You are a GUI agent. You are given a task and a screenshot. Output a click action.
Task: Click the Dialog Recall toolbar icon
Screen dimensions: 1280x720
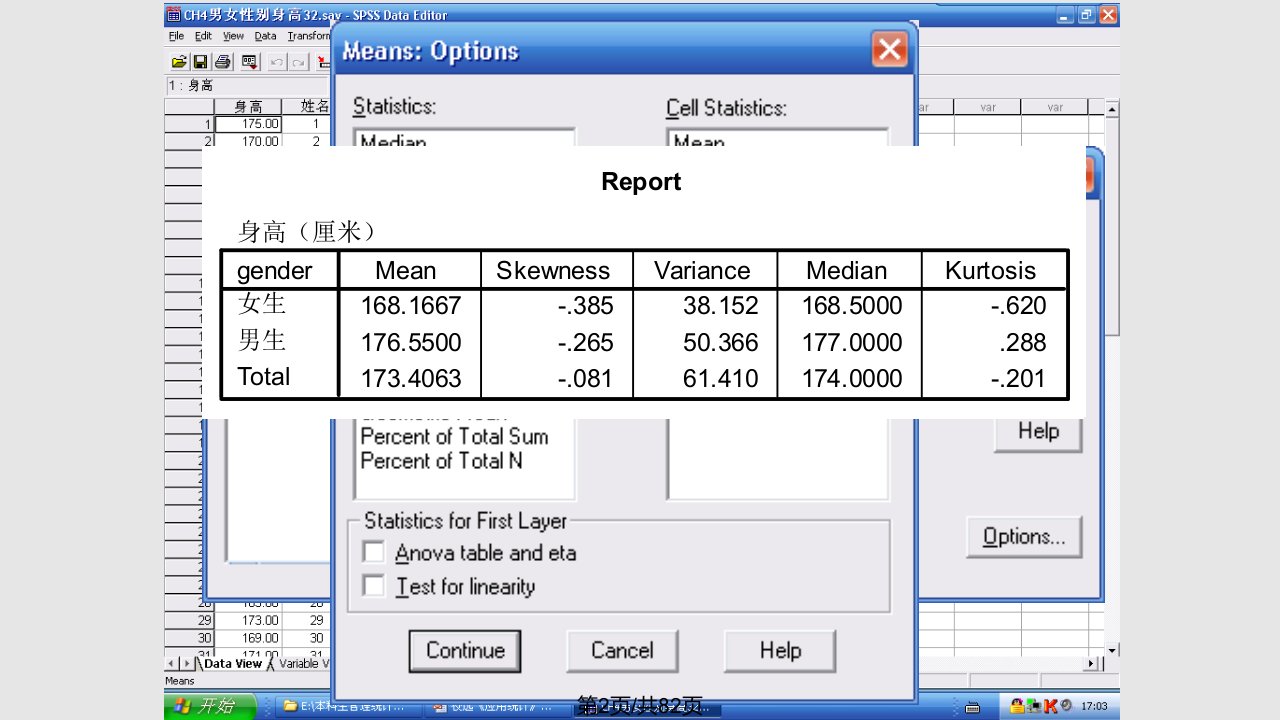pos(250,62)
